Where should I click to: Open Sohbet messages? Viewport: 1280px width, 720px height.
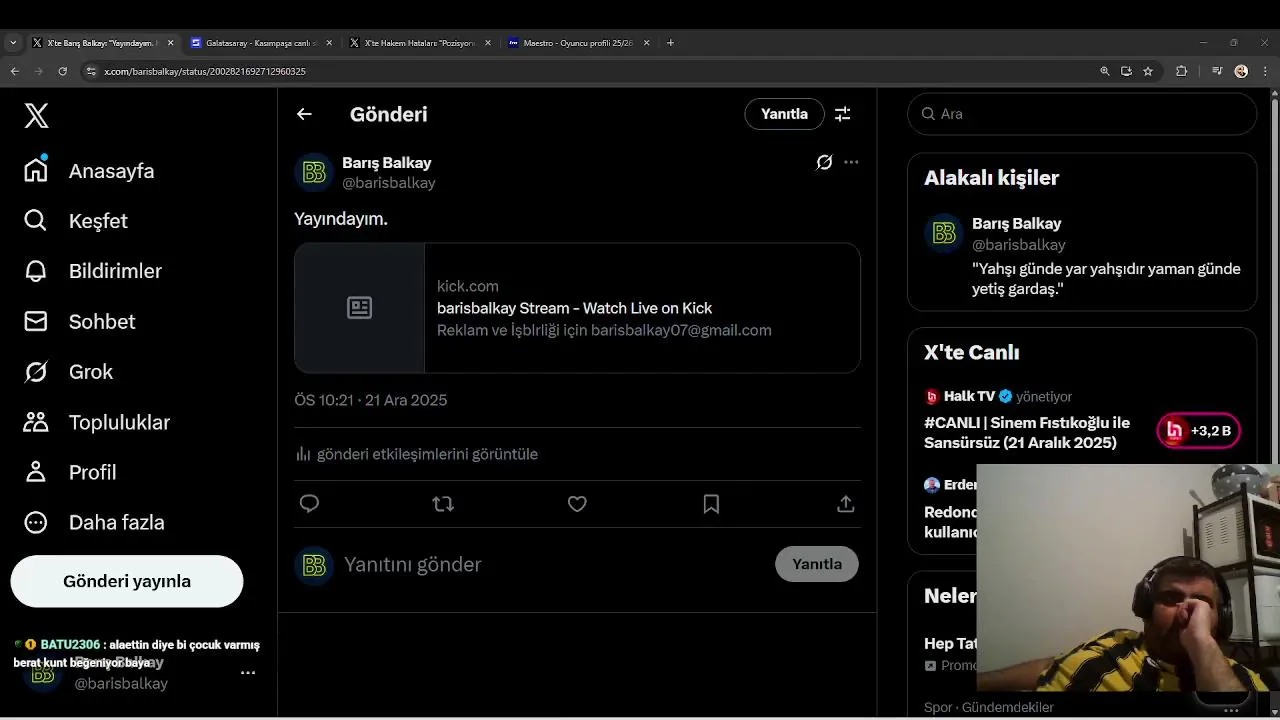pyautogui.click(x=79, y=321)
